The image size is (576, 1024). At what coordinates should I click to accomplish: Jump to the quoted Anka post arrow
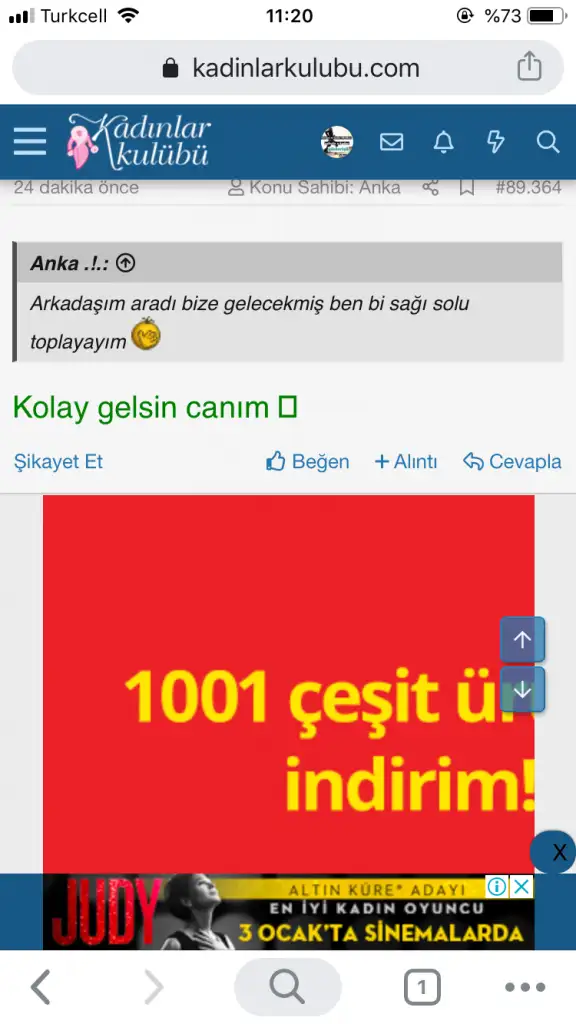point(125,263)
